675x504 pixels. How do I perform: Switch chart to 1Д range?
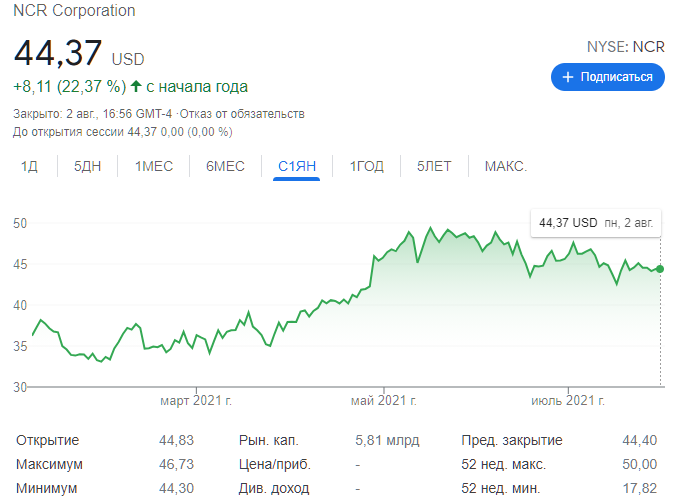(x=29, y=167)
